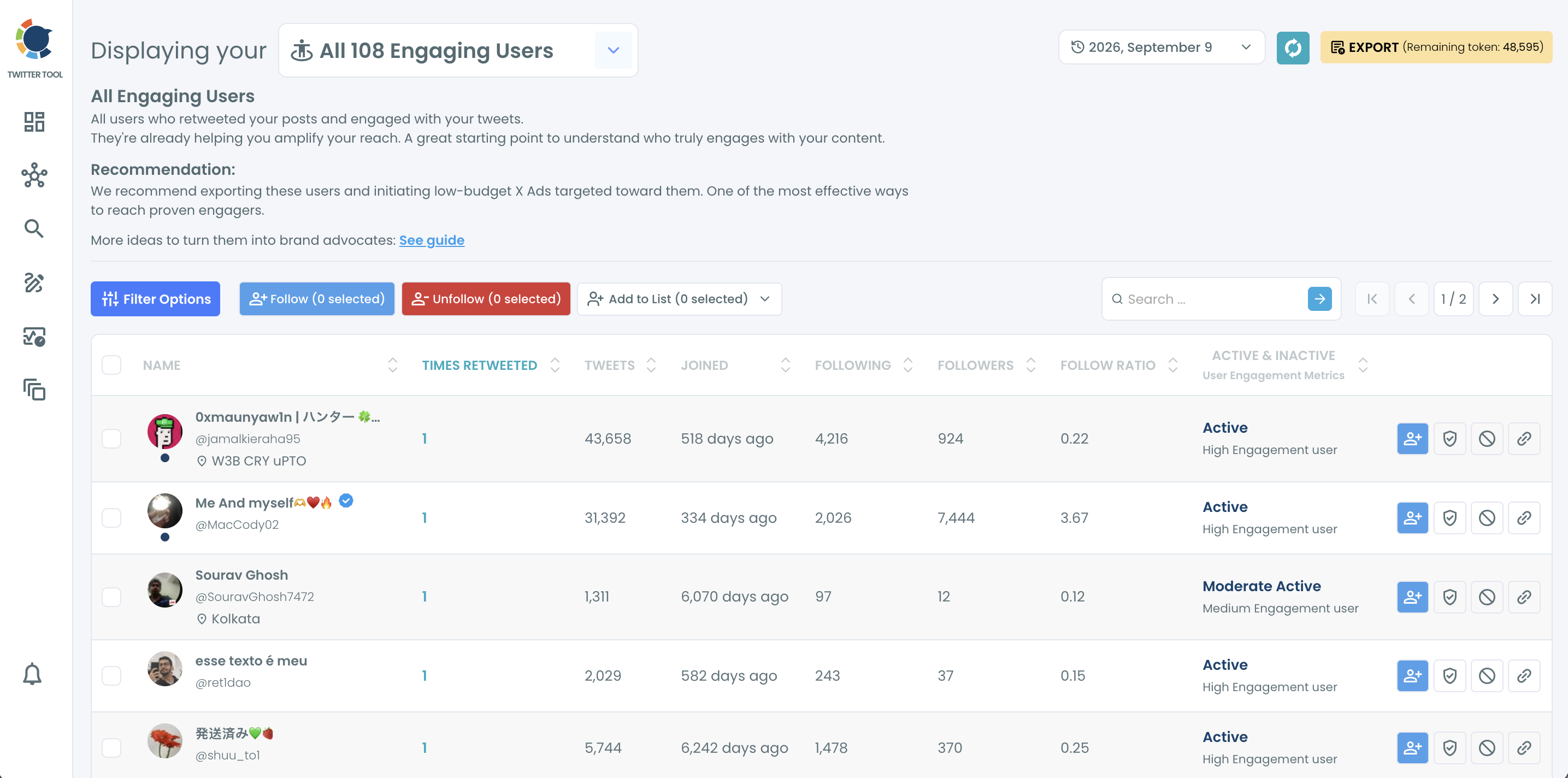This screenshot has height=778, width=1568.
Task: Open the notifications bell icon
Action: coord(32,674)
